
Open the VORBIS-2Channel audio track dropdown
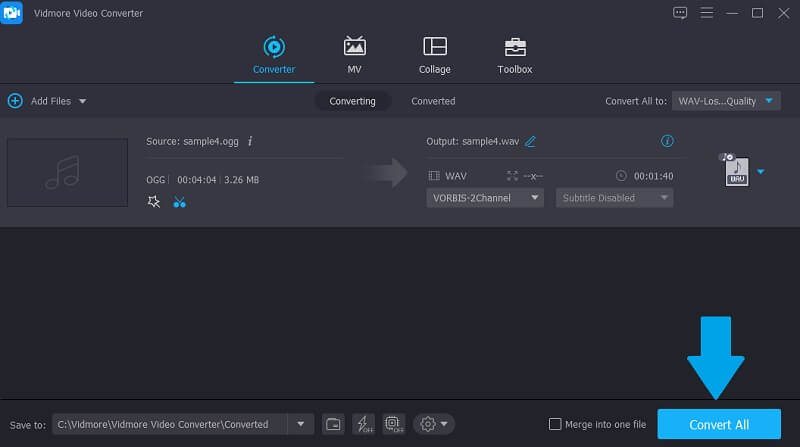pos(484,198)
